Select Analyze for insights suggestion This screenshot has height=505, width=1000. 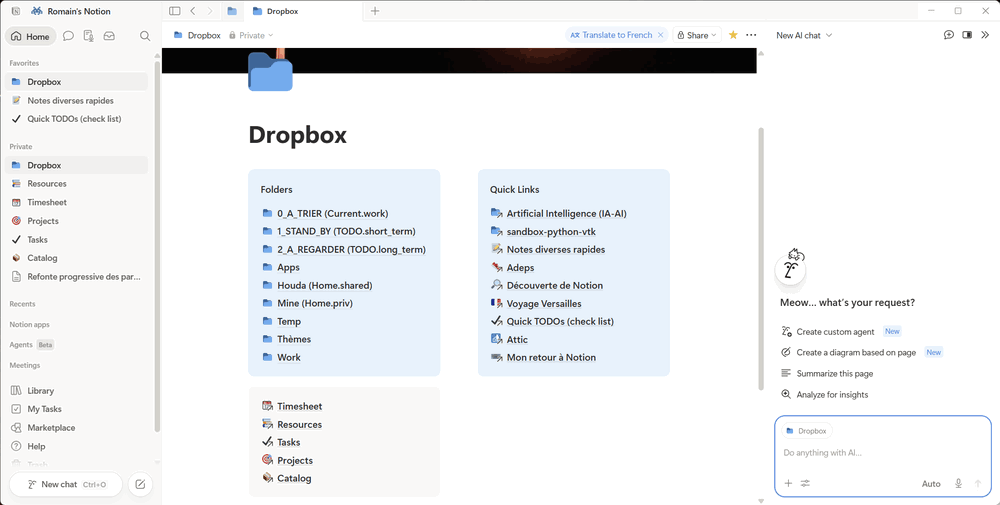click(825, 395)
